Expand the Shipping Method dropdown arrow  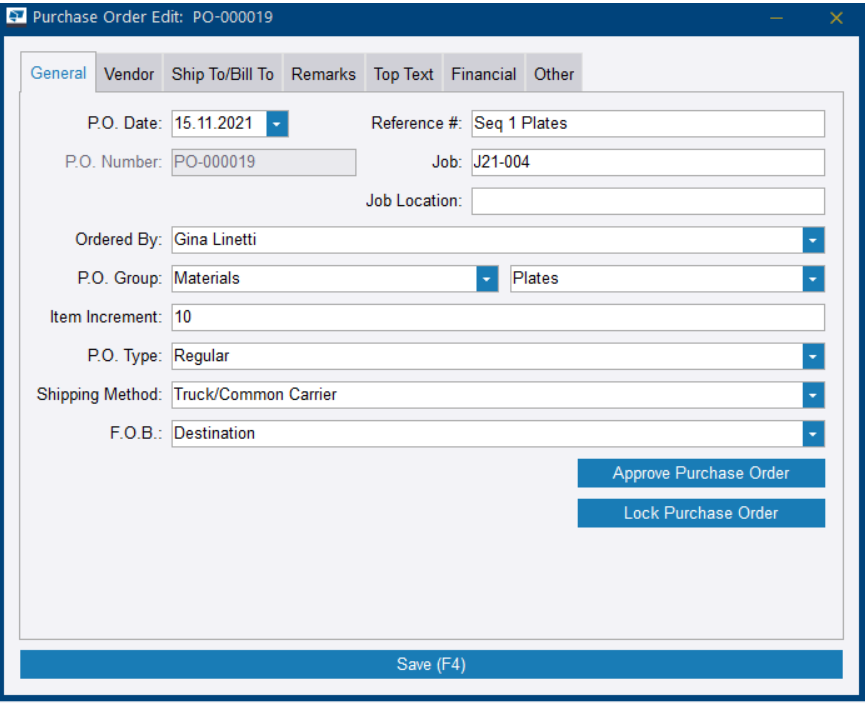pyautogui.click(x=813, y=395)
